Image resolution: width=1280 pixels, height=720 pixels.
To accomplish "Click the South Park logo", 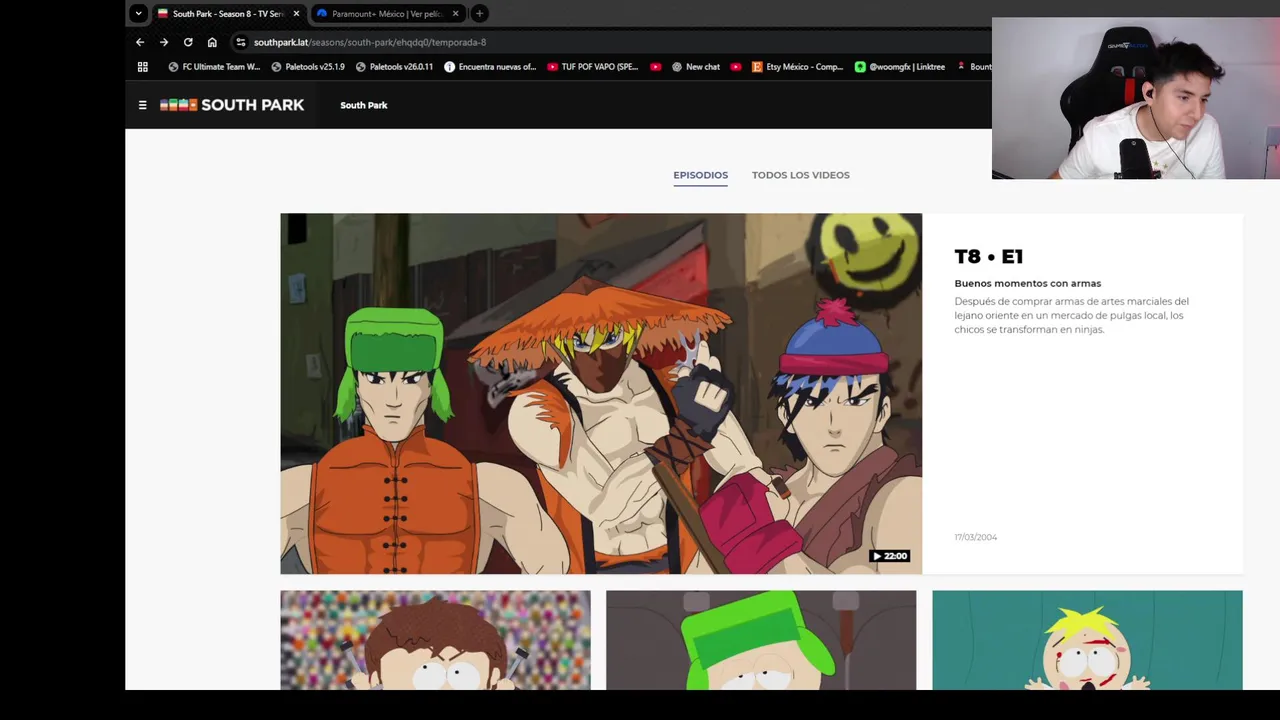I will tap(232, 105).
